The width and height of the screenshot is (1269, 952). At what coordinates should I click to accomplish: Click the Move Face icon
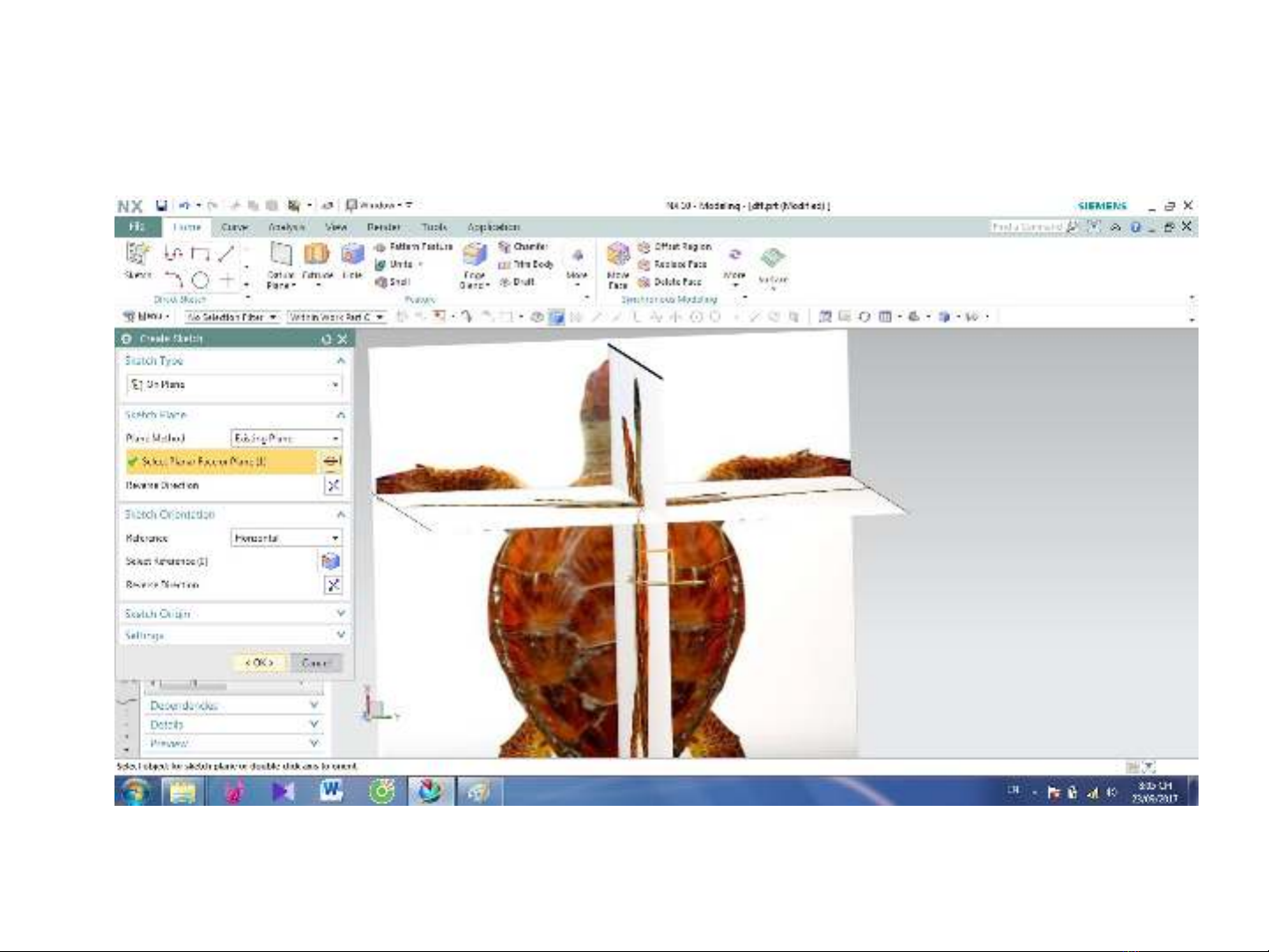tap(618, 256)
